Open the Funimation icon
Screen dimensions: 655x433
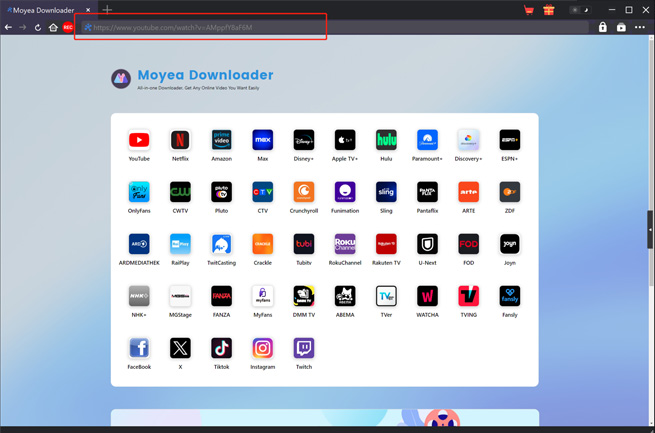[345, 192]
